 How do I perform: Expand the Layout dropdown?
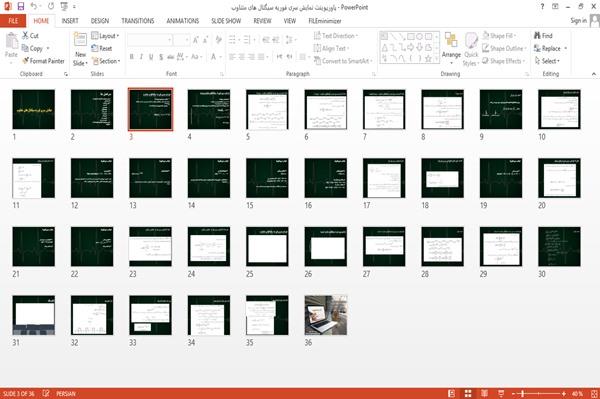tap(105, 36)
